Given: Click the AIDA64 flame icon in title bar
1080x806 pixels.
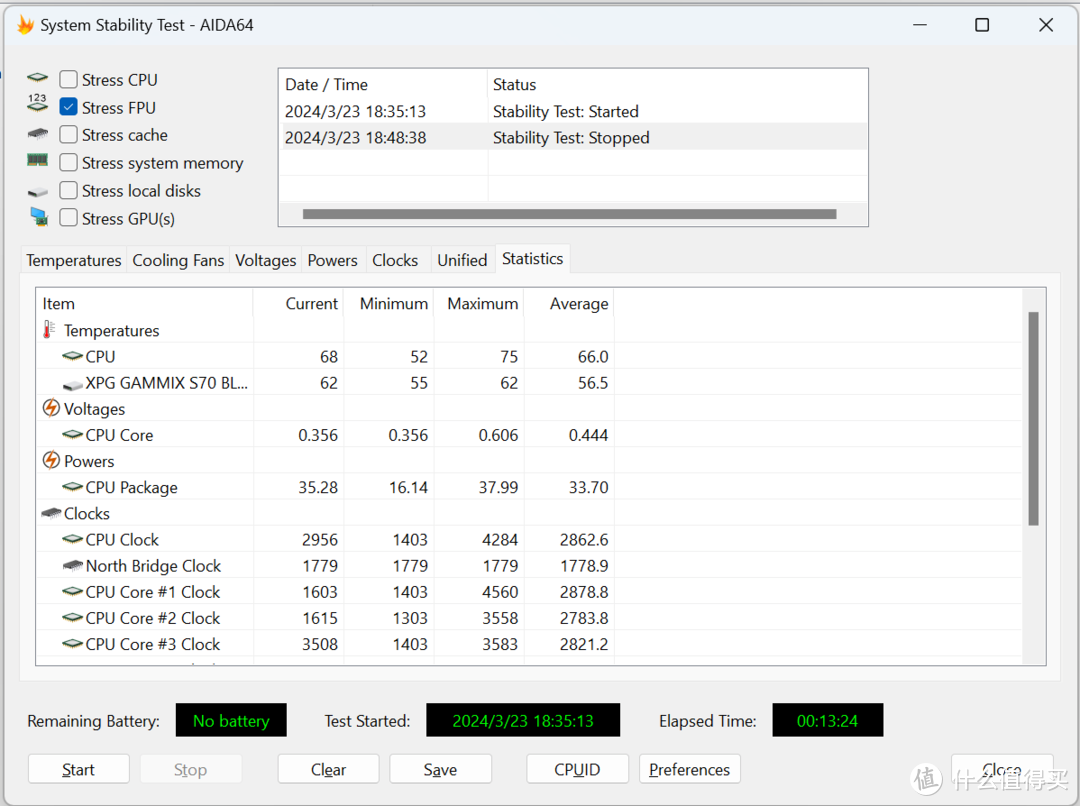Looking at the screenshot, I should 25,25.
